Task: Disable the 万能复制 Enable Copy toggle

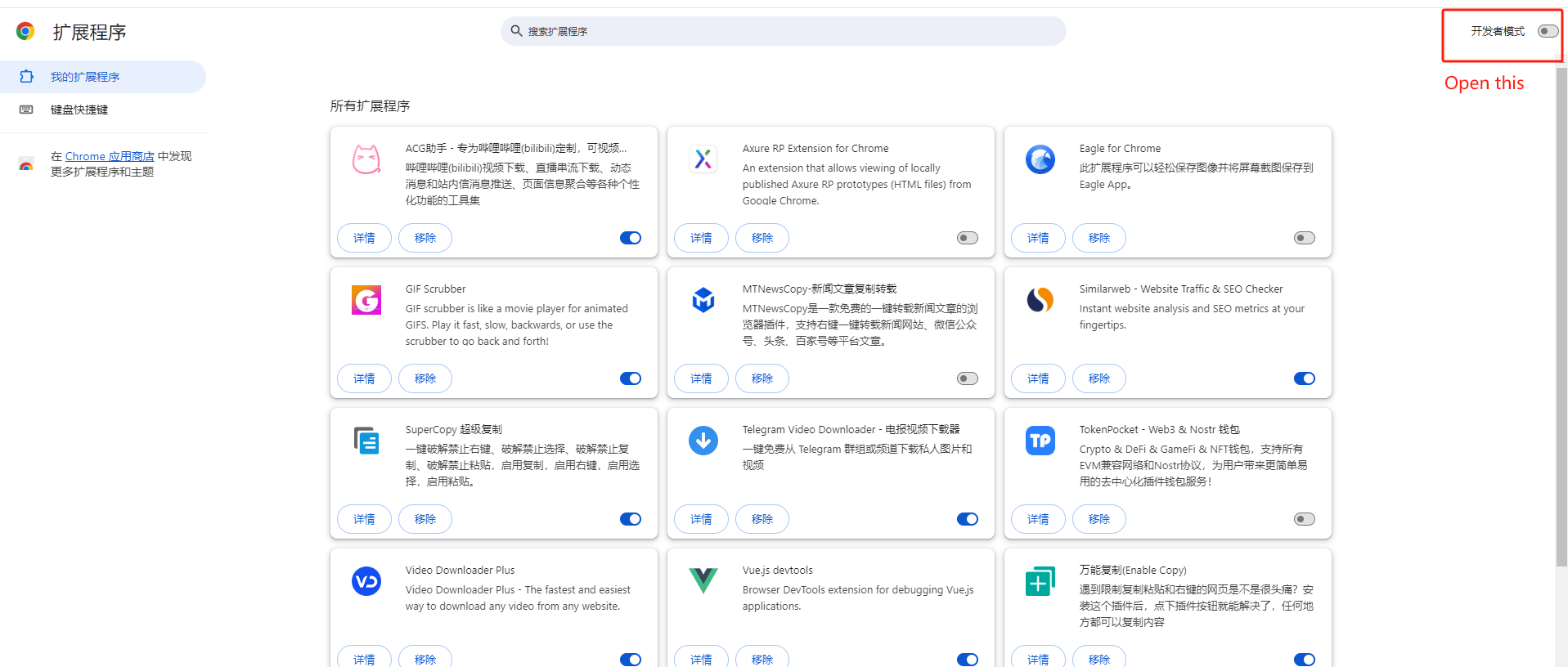Action: point(1305,659)
